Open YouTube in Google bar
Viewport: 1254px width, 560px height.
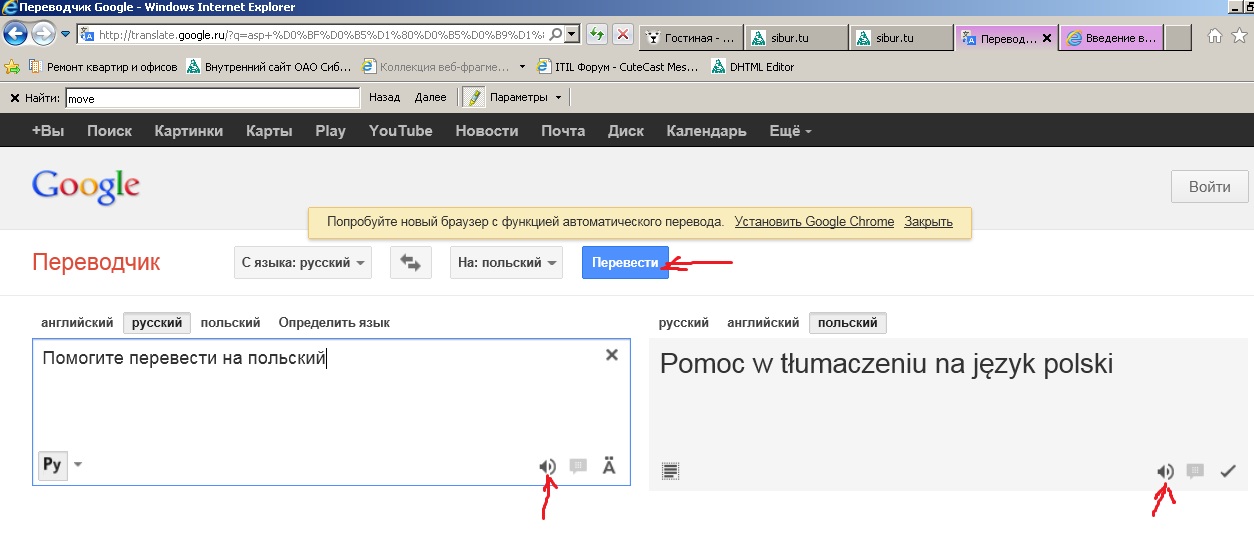pos(401,131)
